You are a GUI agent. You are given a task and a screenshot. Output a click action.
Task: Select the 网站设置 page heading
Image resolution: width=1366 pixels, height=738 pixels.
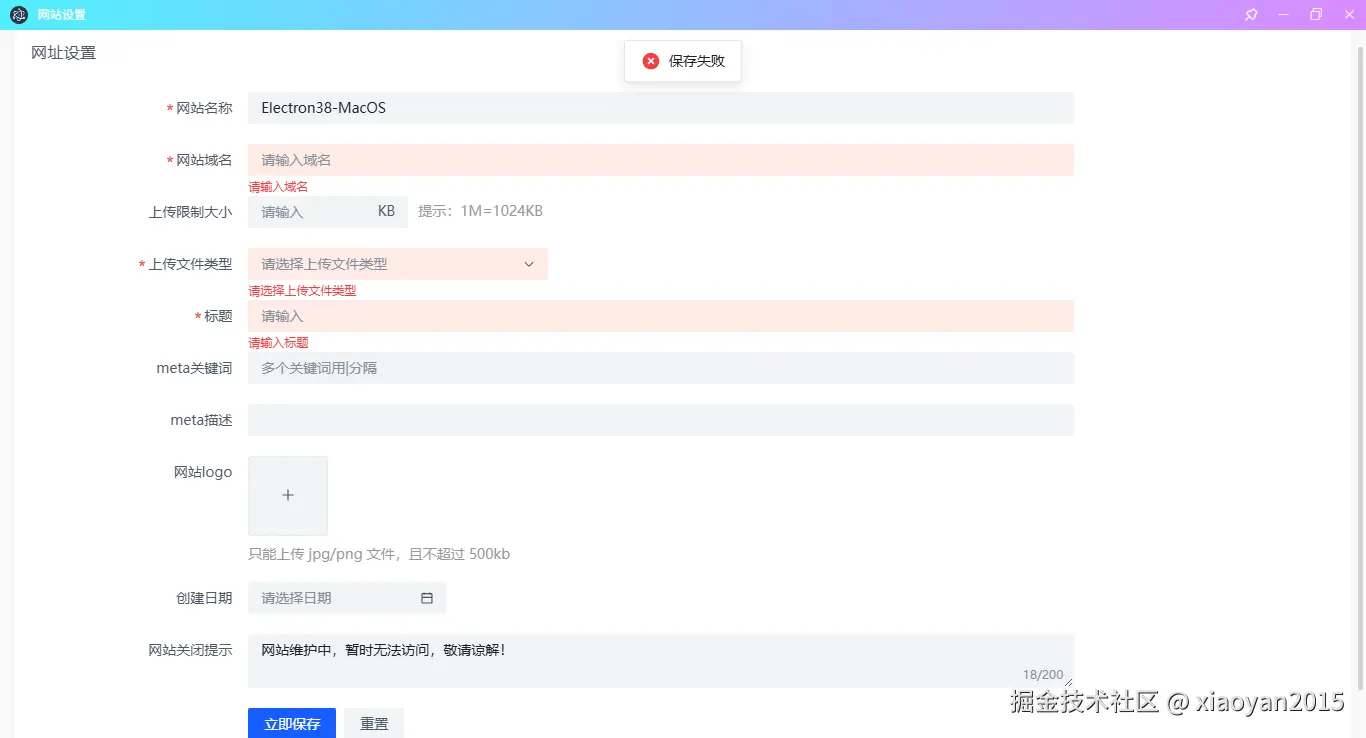pyautogui.click(x=62, y=52)
